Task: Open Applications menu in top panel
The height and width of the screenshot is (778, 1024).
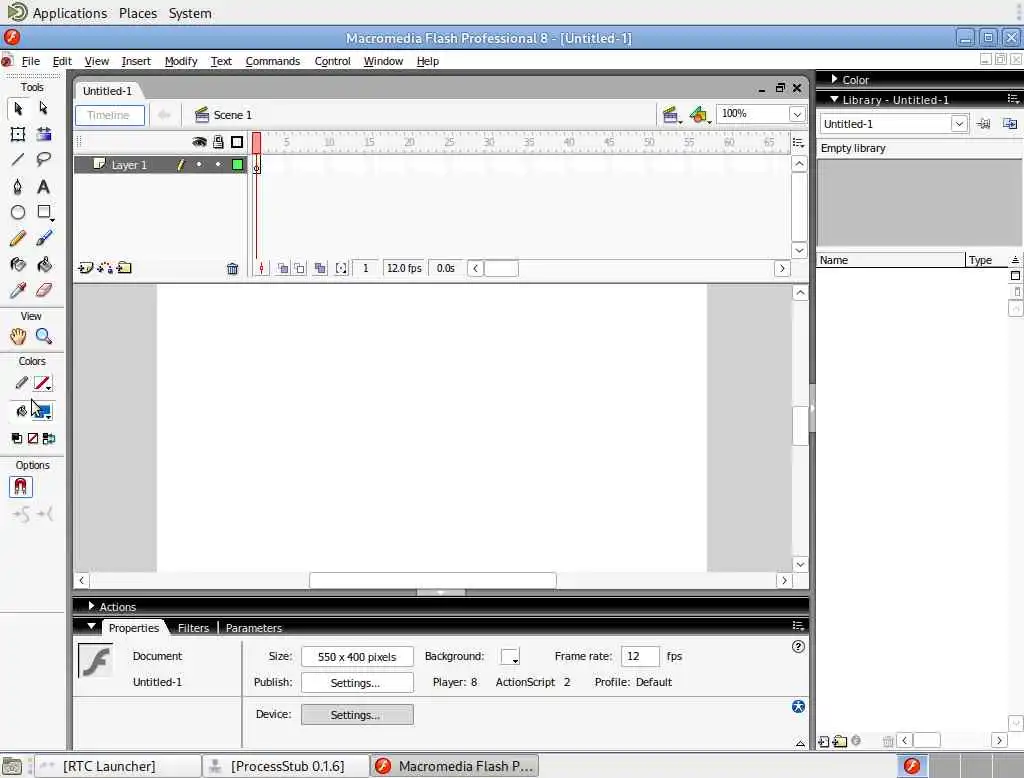Action: point(70,13)
